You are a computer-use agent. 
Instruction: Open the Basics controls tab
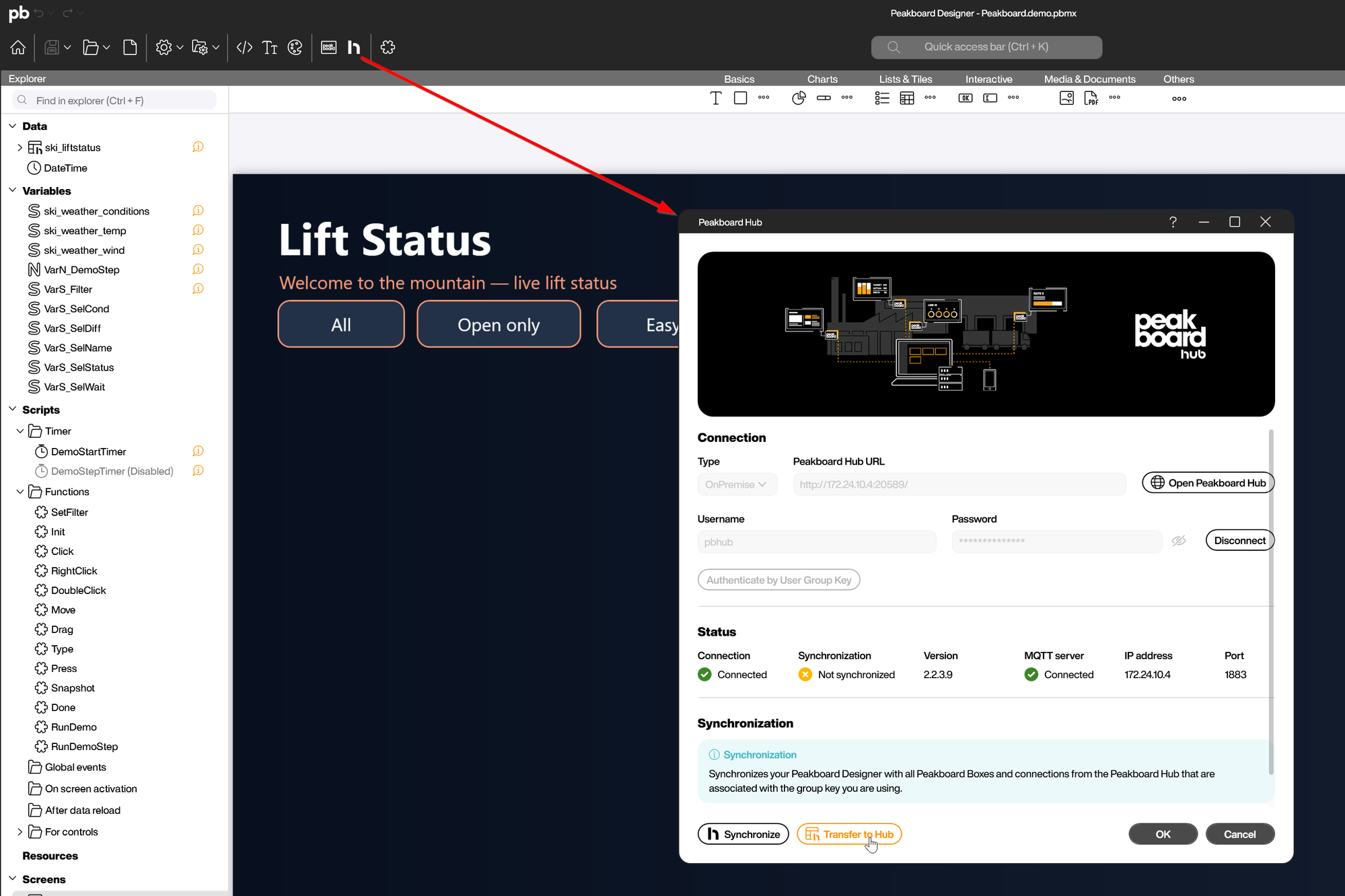coord(739,79)
